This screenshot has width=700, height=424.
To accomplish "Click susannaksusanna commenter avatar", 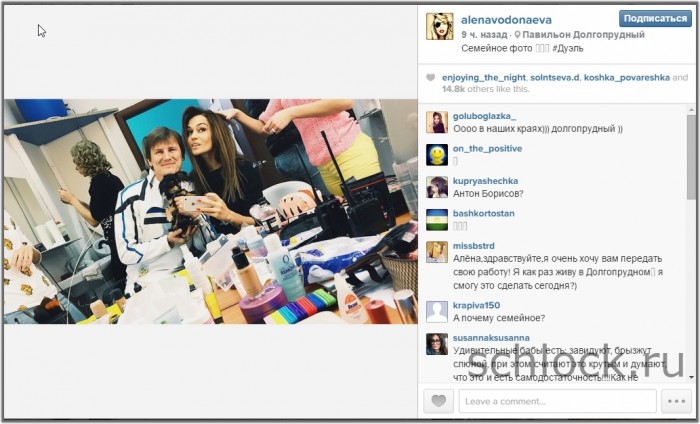I will [437, 344].
